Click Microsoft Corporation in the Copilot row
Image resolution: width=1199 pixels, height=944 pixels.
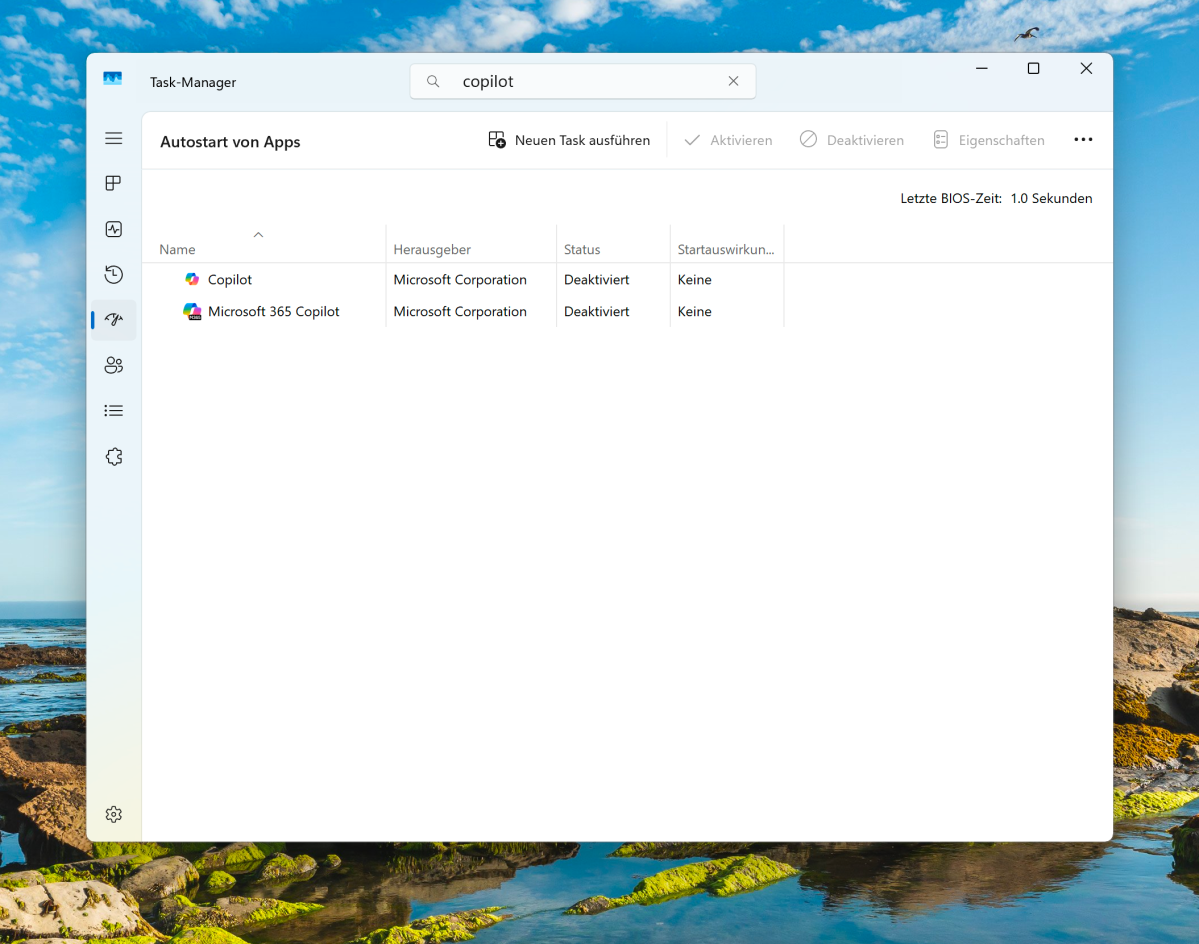coord(460,280)
